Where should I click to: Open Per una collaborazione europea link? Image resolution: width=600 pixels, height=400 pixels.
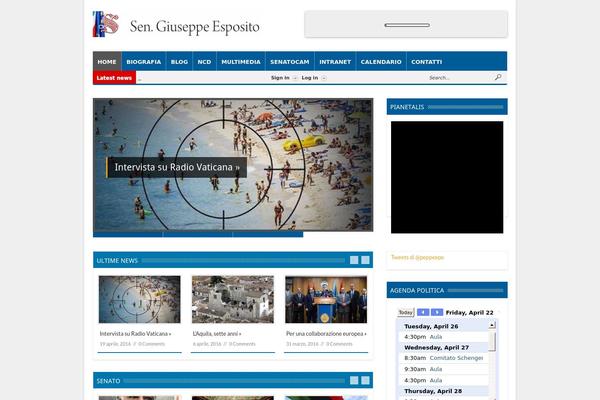tap(326, 334)
